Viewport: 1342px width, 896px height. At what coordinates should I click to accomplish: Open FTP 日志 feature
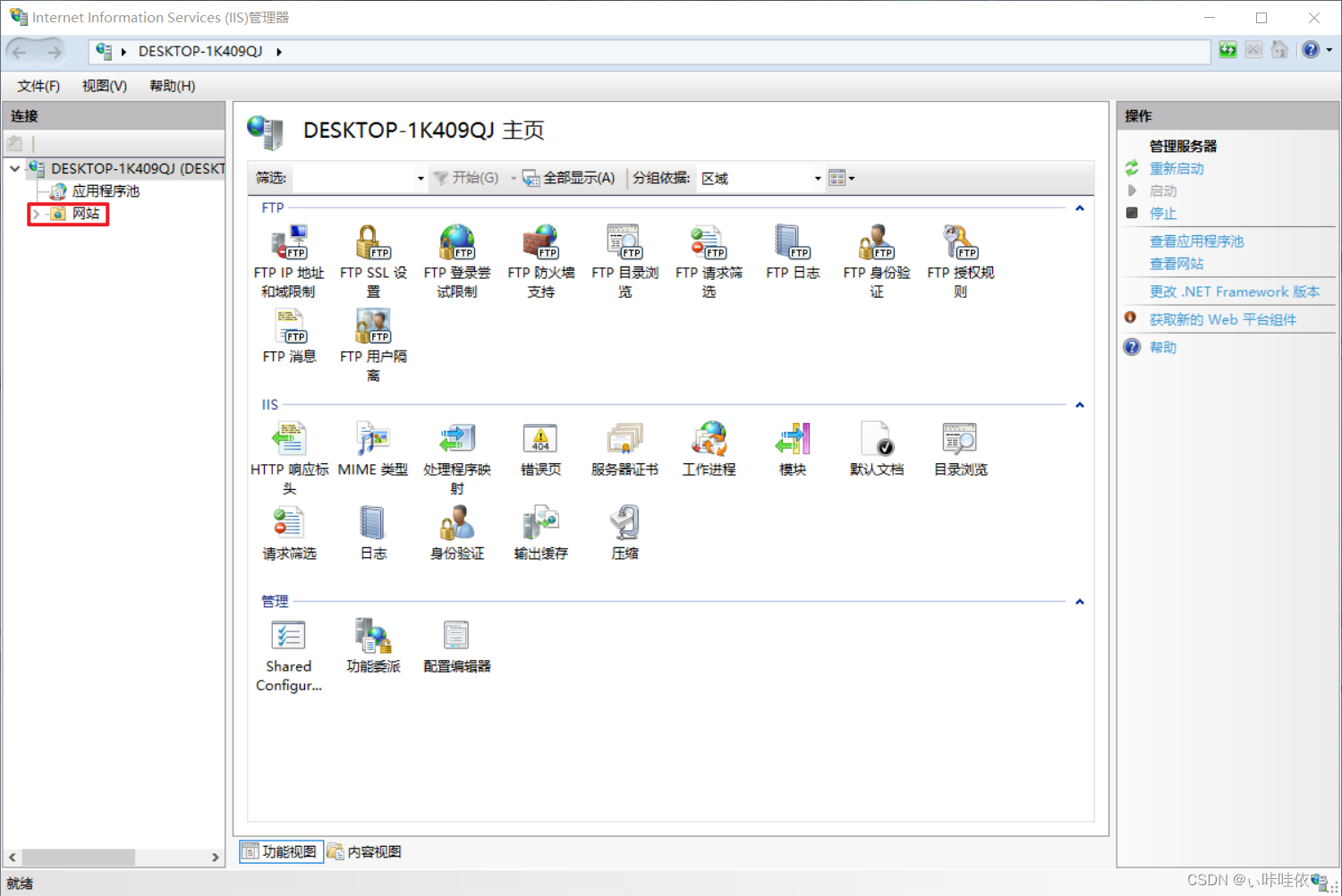click(793, 252)
